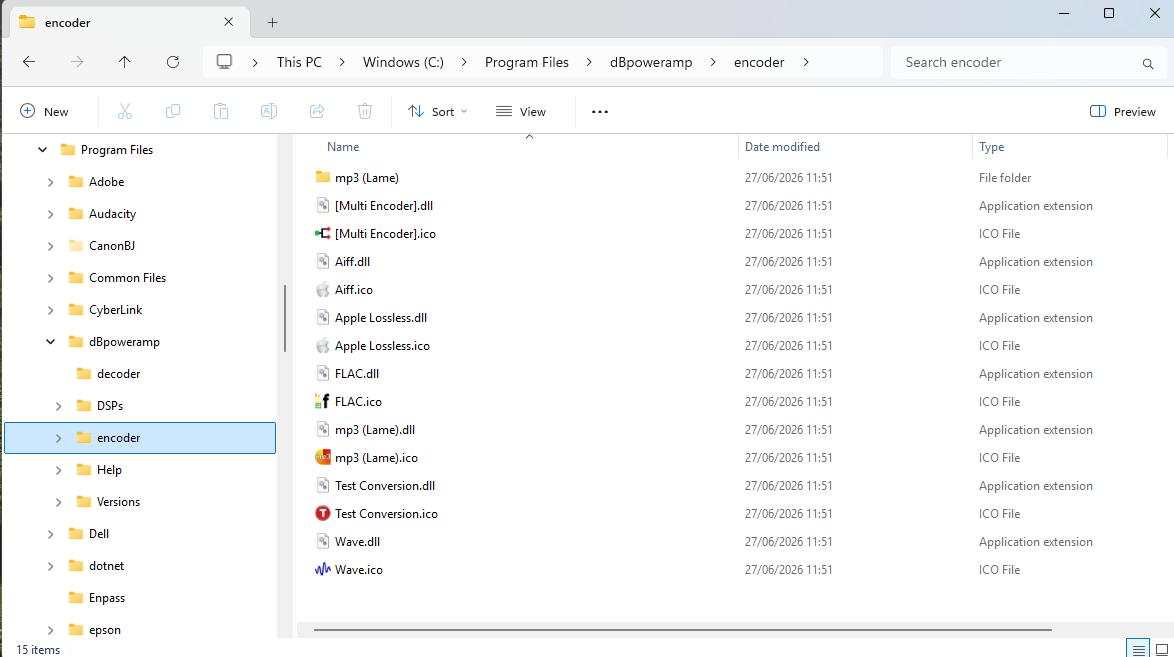Screen dimensions: 1174x657
Task: Click This PC in breadcrumb
Action: click(x=299, y=62)
